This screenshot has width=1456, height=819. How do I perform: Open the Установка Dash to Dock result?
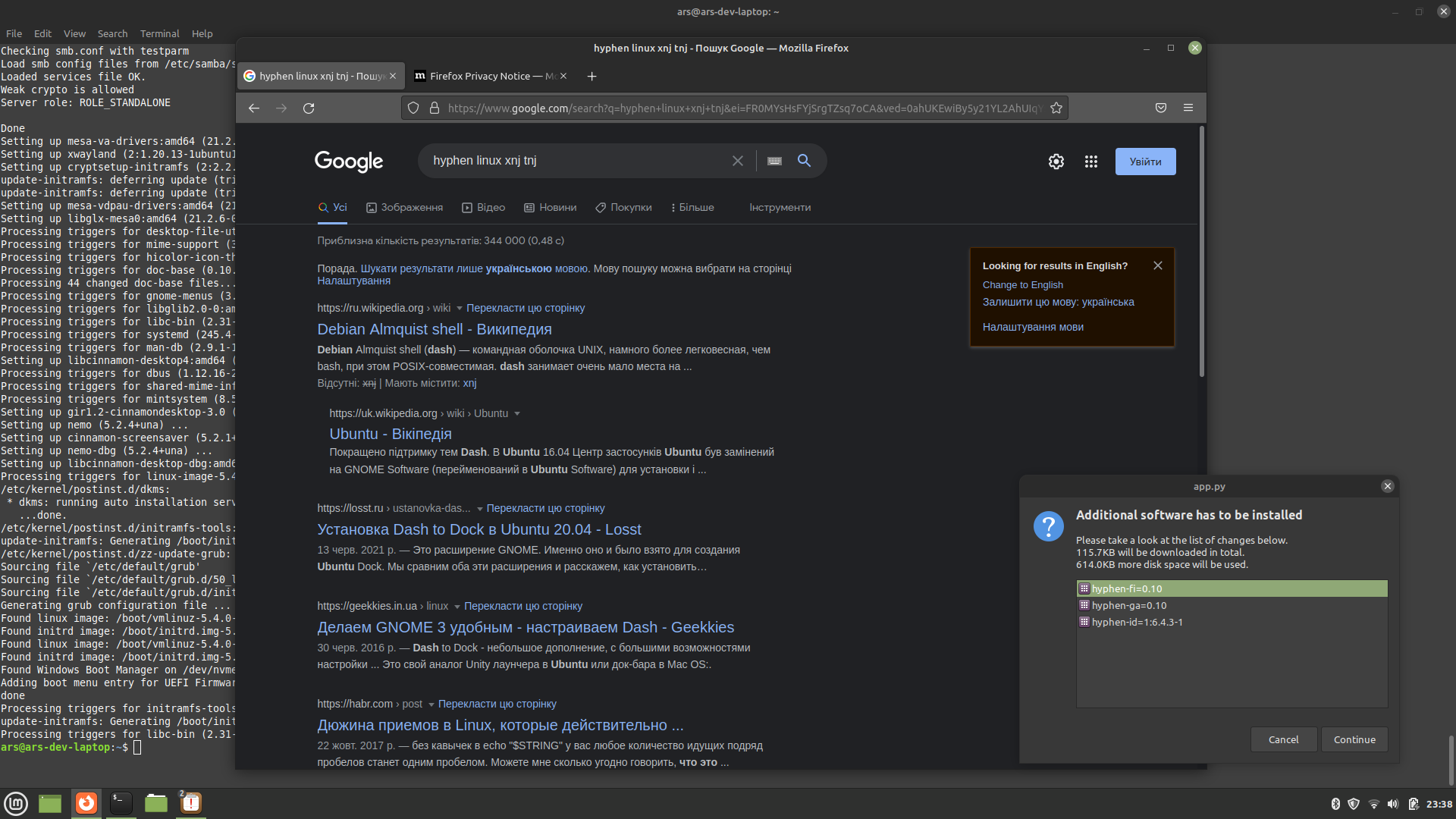point(479,529)
